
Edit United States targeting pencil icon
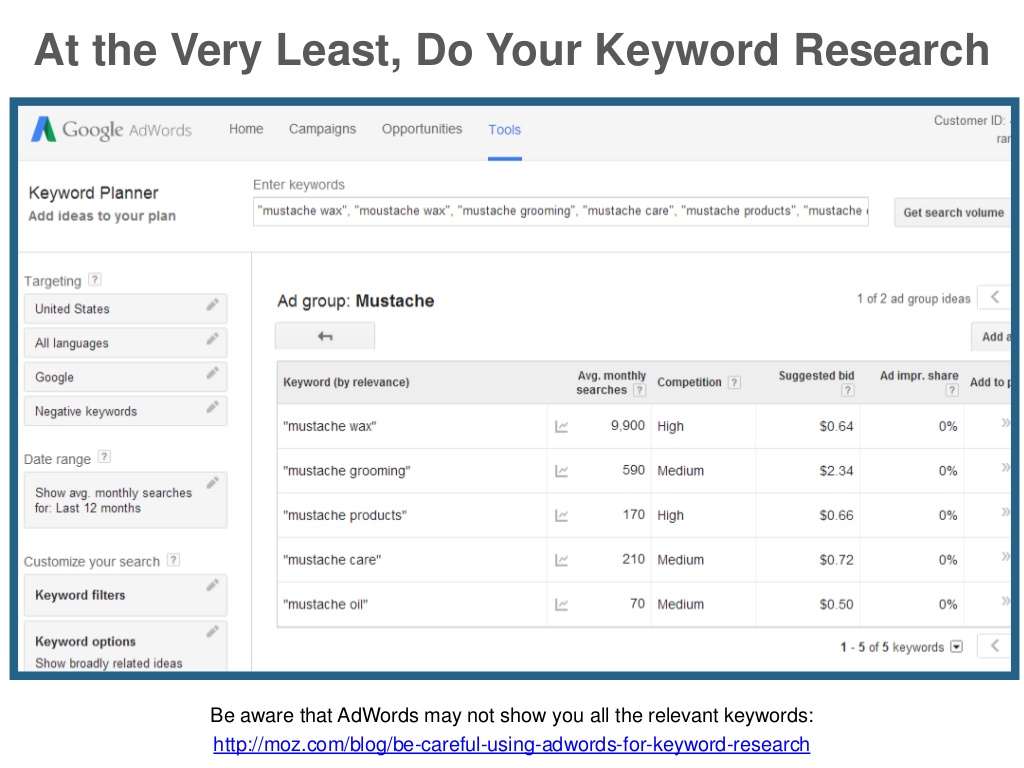point(212,305)
